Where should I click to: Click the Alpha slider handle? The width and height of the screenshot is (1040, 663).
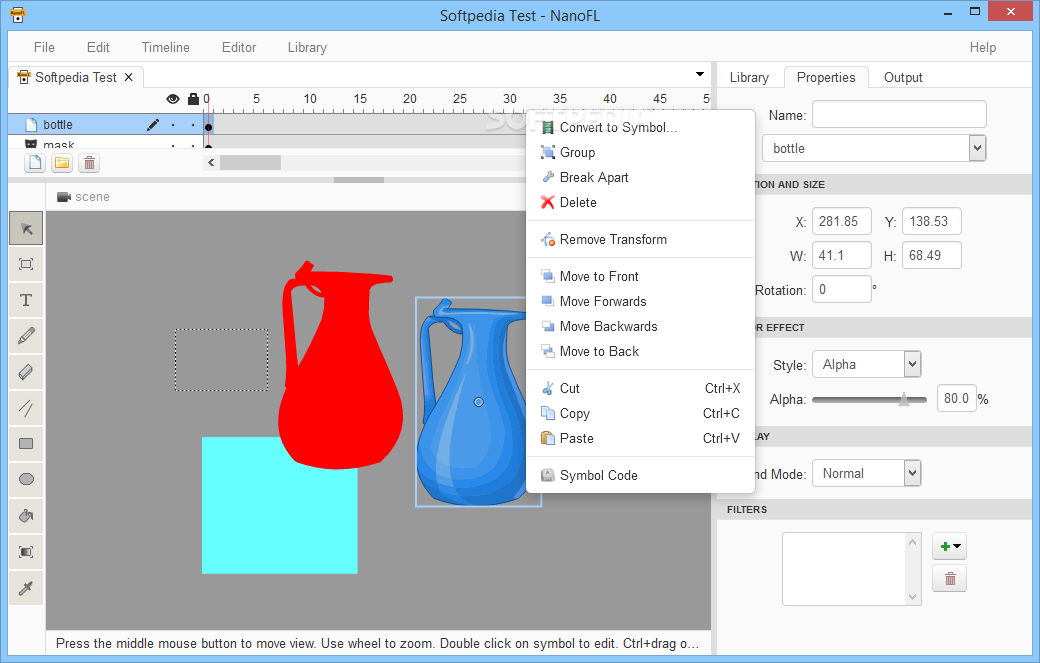tap(903, 399)
